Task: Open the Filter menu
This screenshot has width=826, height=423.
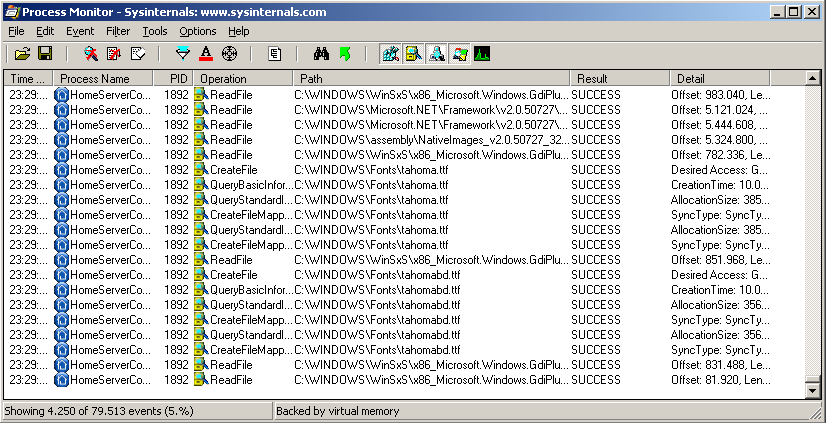Action: click(x=117, y=31)
